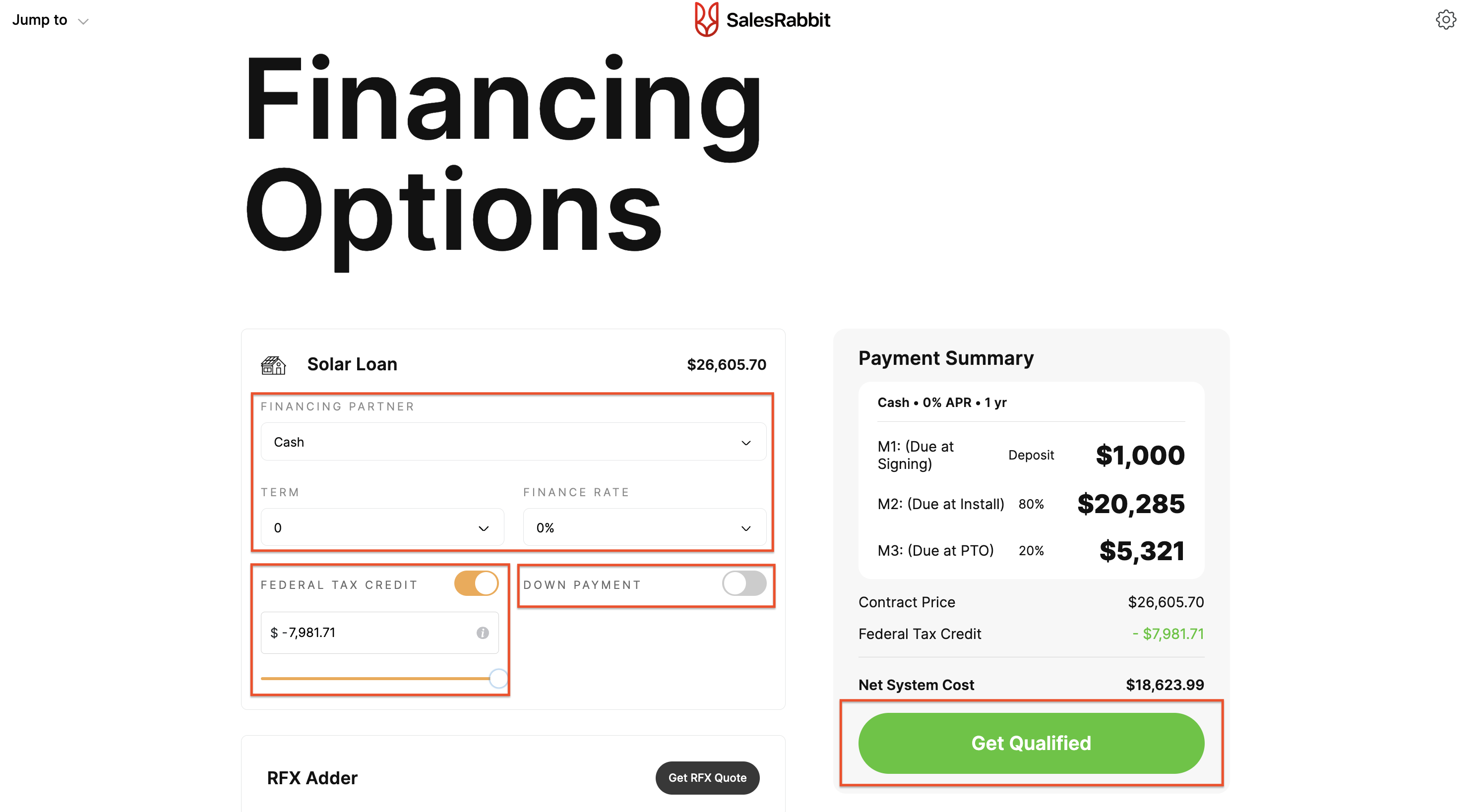
Task: Click the M1 deposit amount $1,000
Action: 1140,455
